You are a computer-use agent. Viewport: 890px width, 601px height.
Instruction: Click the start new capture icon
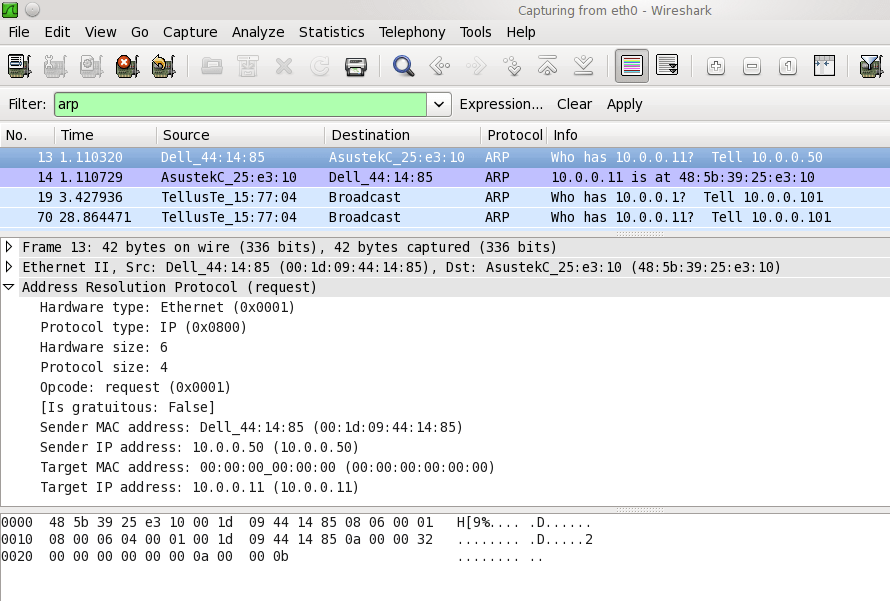[x=91, y=66]
